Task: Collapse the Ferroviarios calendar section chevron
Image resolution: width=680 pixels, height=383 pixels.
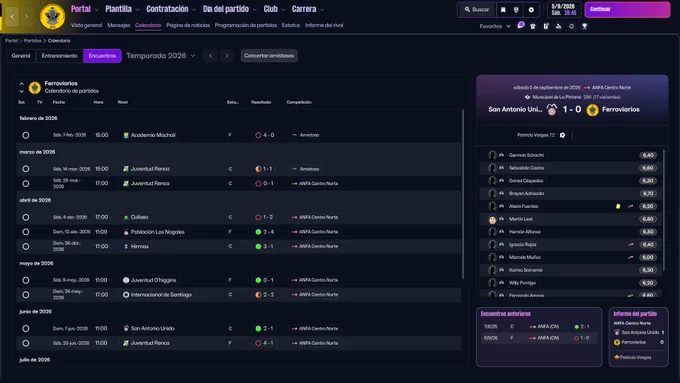Action: (x=21, y=83)
